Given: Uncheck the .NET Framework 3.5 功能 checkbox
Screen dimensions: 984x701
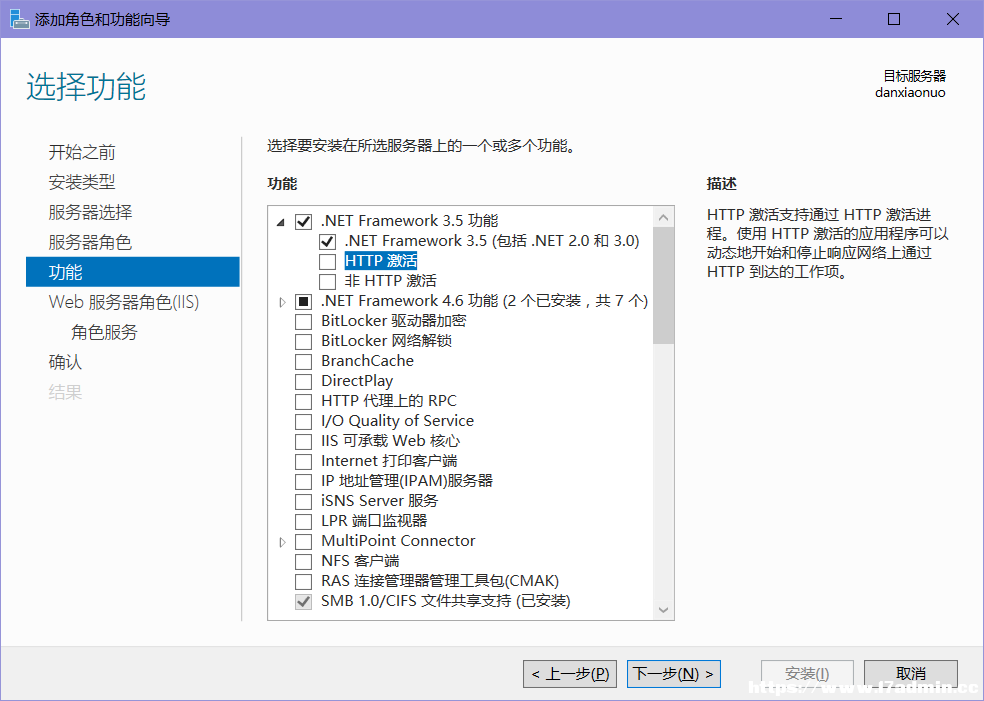Looking at the screenshot, I should [304, 222].
